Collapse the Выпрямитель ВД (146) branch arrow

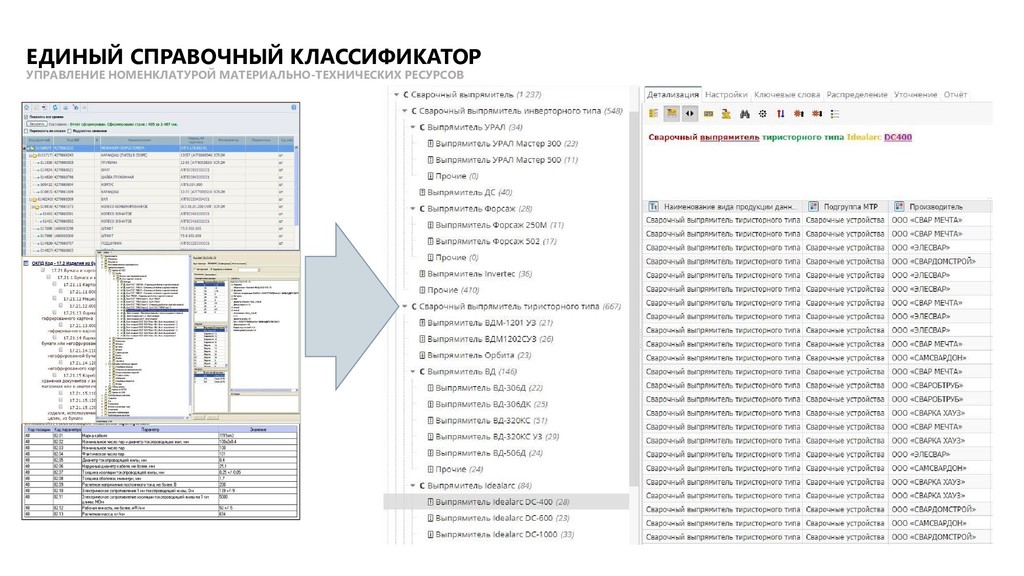413,372
